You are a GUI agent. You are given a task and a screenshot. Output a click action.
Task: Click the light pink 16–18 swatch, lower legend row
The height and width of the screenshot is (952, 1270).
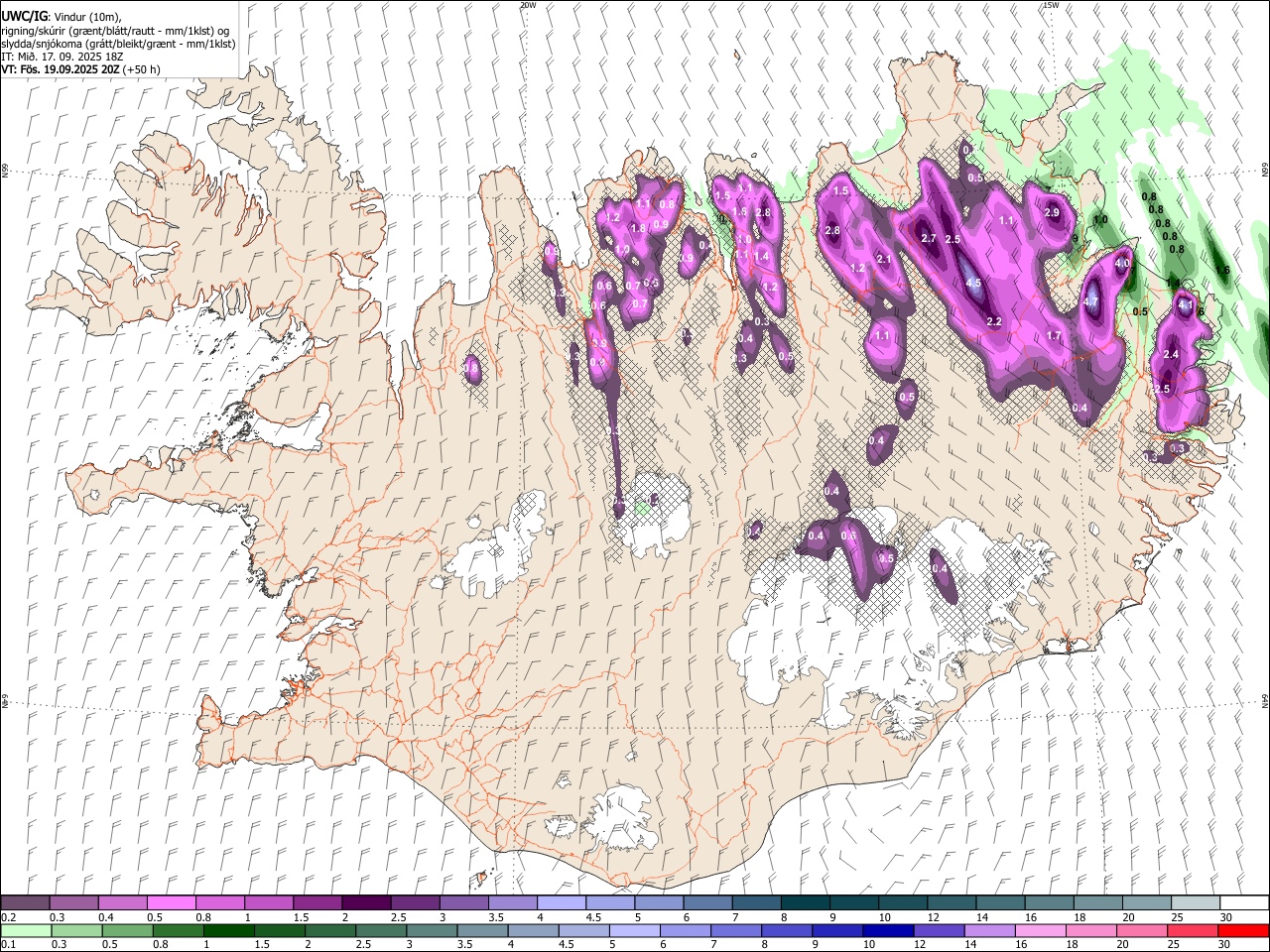(x=1041, y=930)
